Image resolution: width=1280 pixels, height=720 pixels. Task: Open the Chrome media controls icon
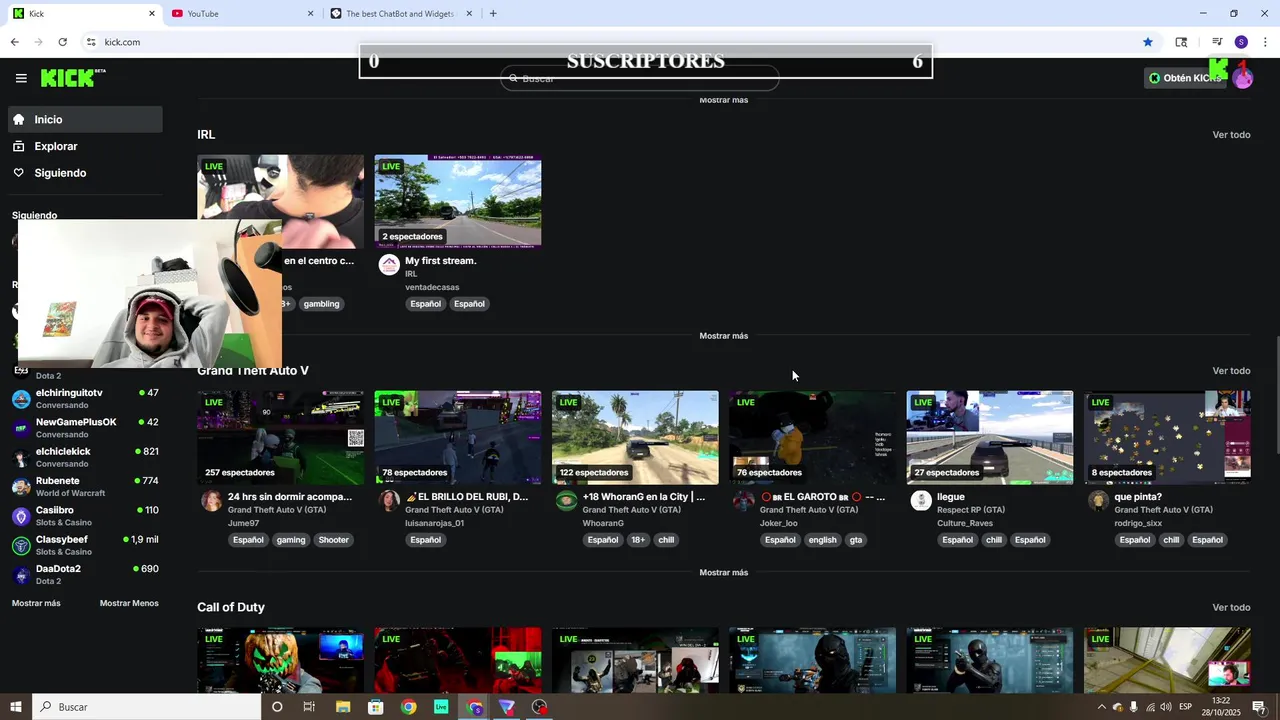1217,42
